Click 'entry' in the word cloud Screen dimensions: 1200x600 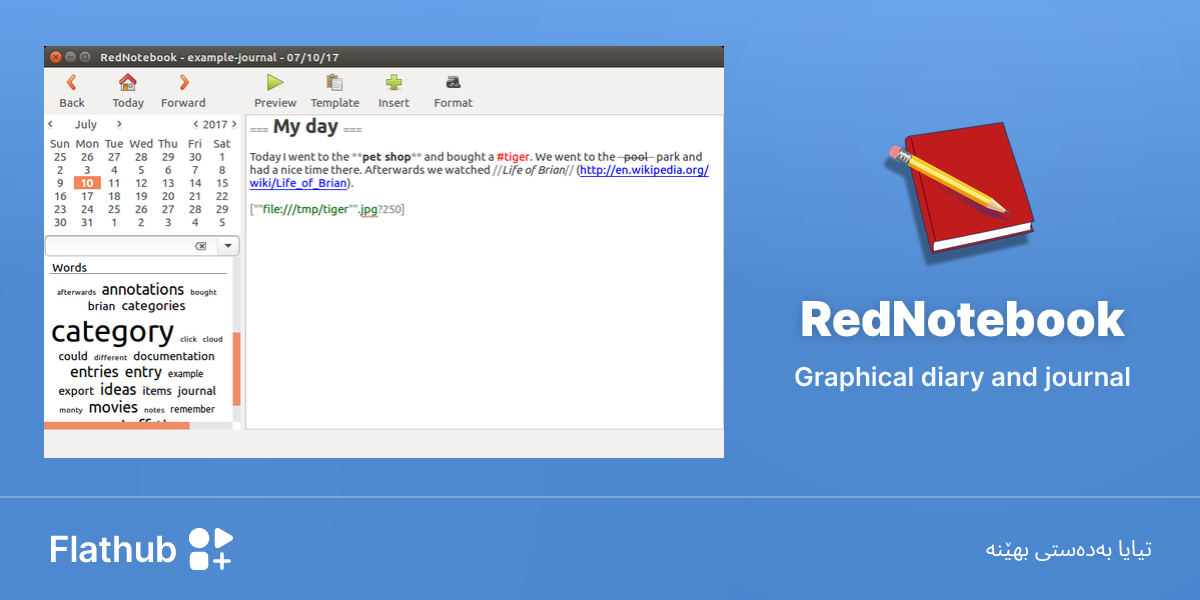(143, 372)
